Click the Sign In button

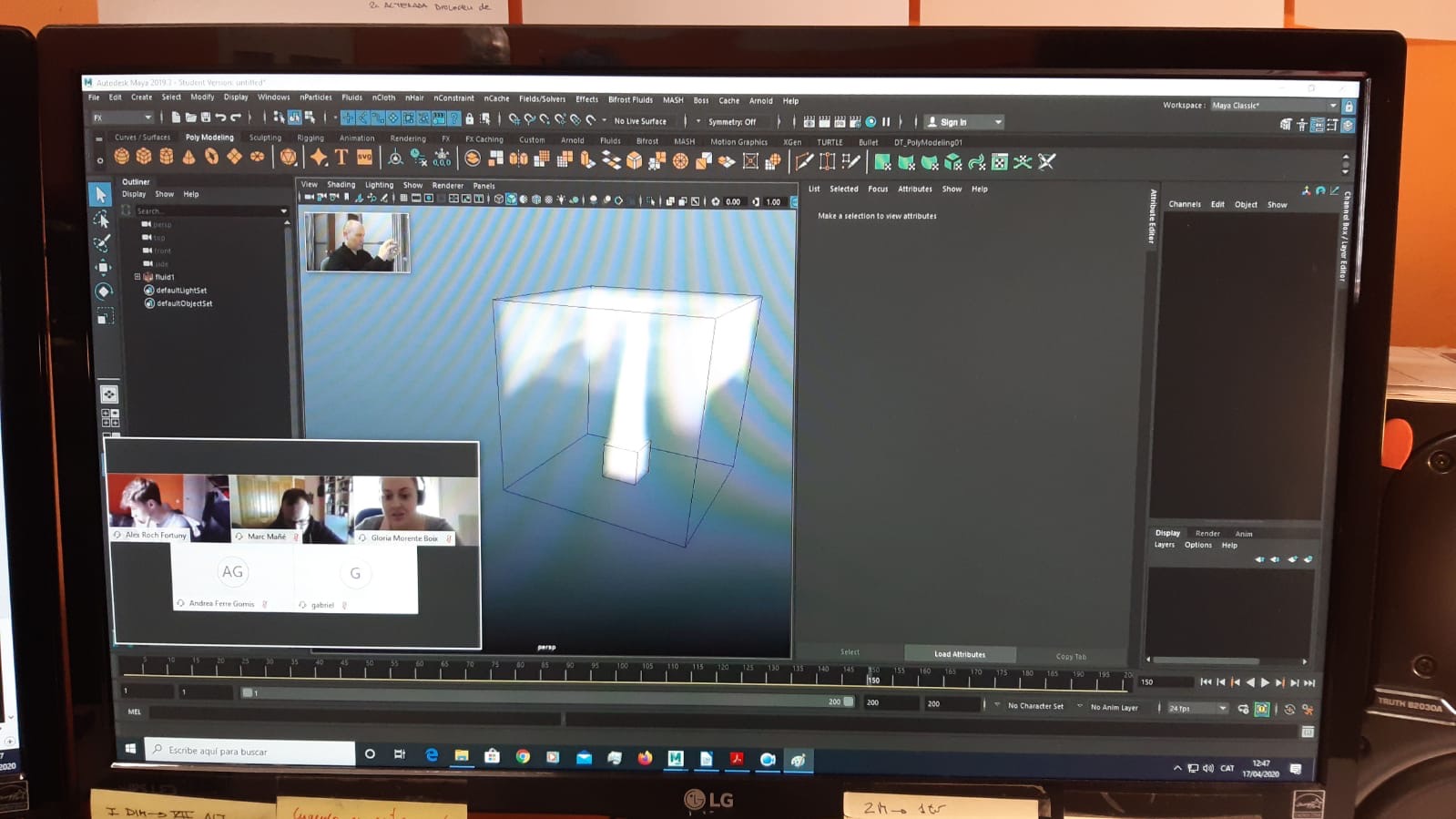coord(963,122)
